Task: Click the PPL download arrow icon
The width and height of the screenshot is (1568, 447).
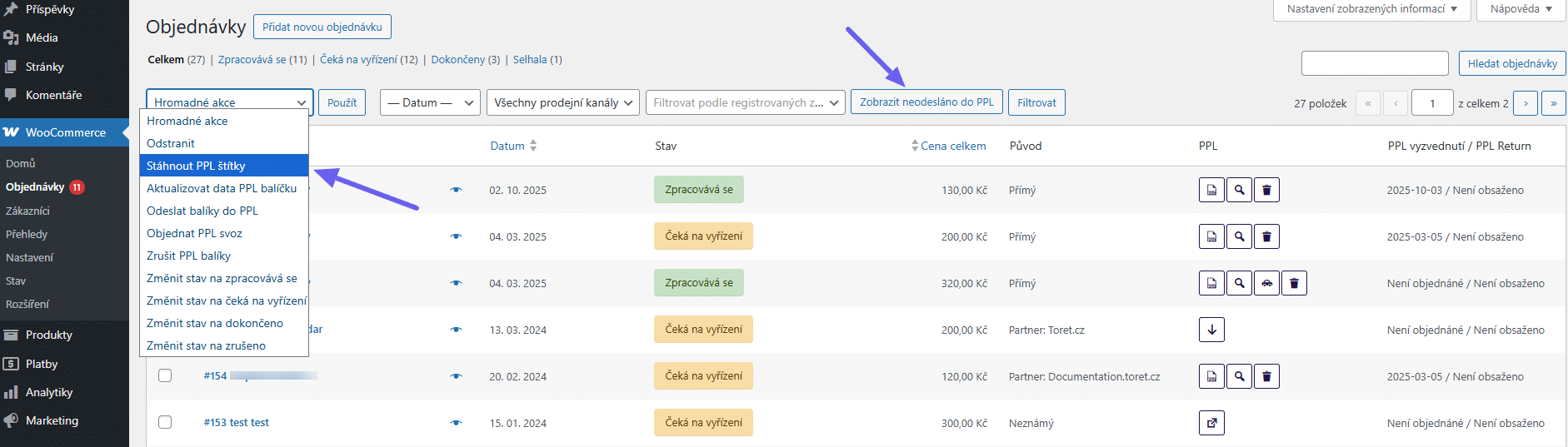Action: (x=1211, y=330)
